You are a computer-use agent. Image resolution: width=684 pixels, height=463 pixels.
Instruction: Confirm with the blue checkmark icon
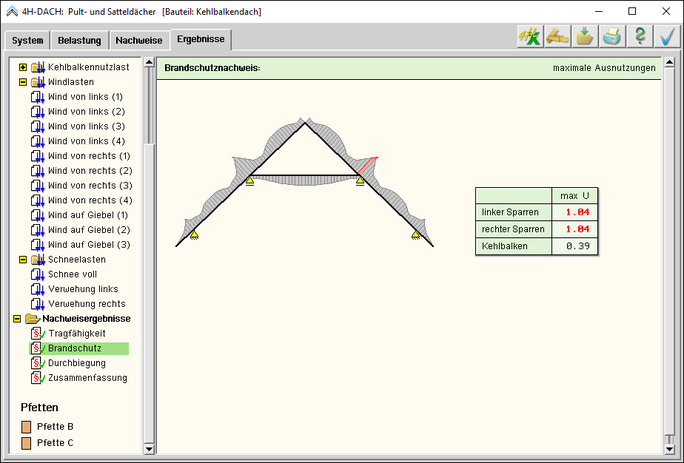click(667, 37)
